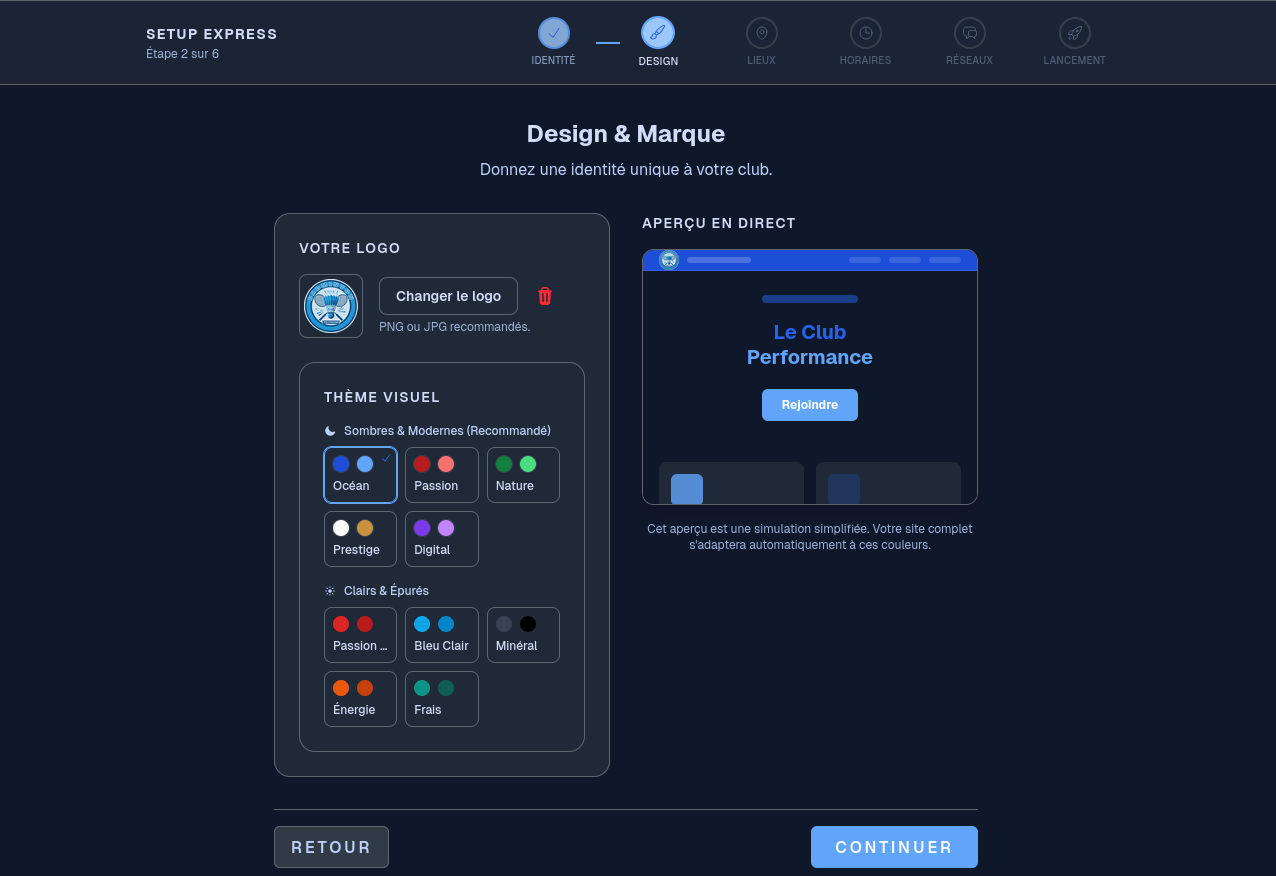Screen dimensions: 1276x876
Task: Select the Océan dark theme
Action: [360, 475]
